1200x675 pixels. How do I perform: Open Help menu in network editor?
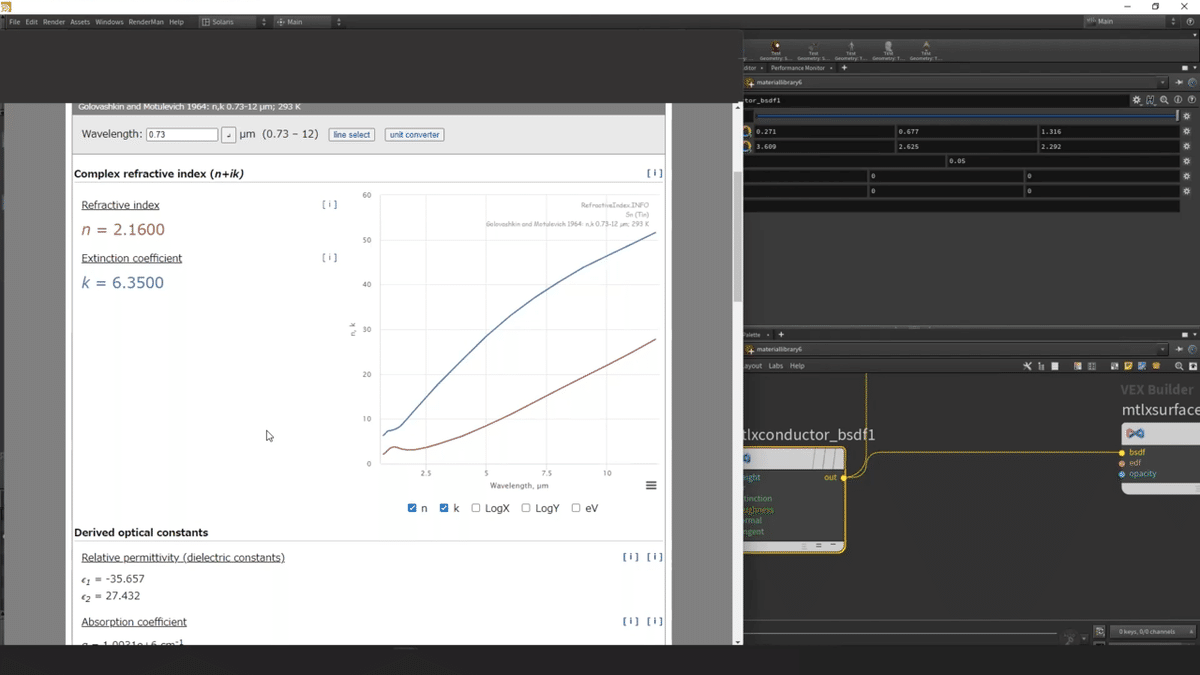coord(797,366)
